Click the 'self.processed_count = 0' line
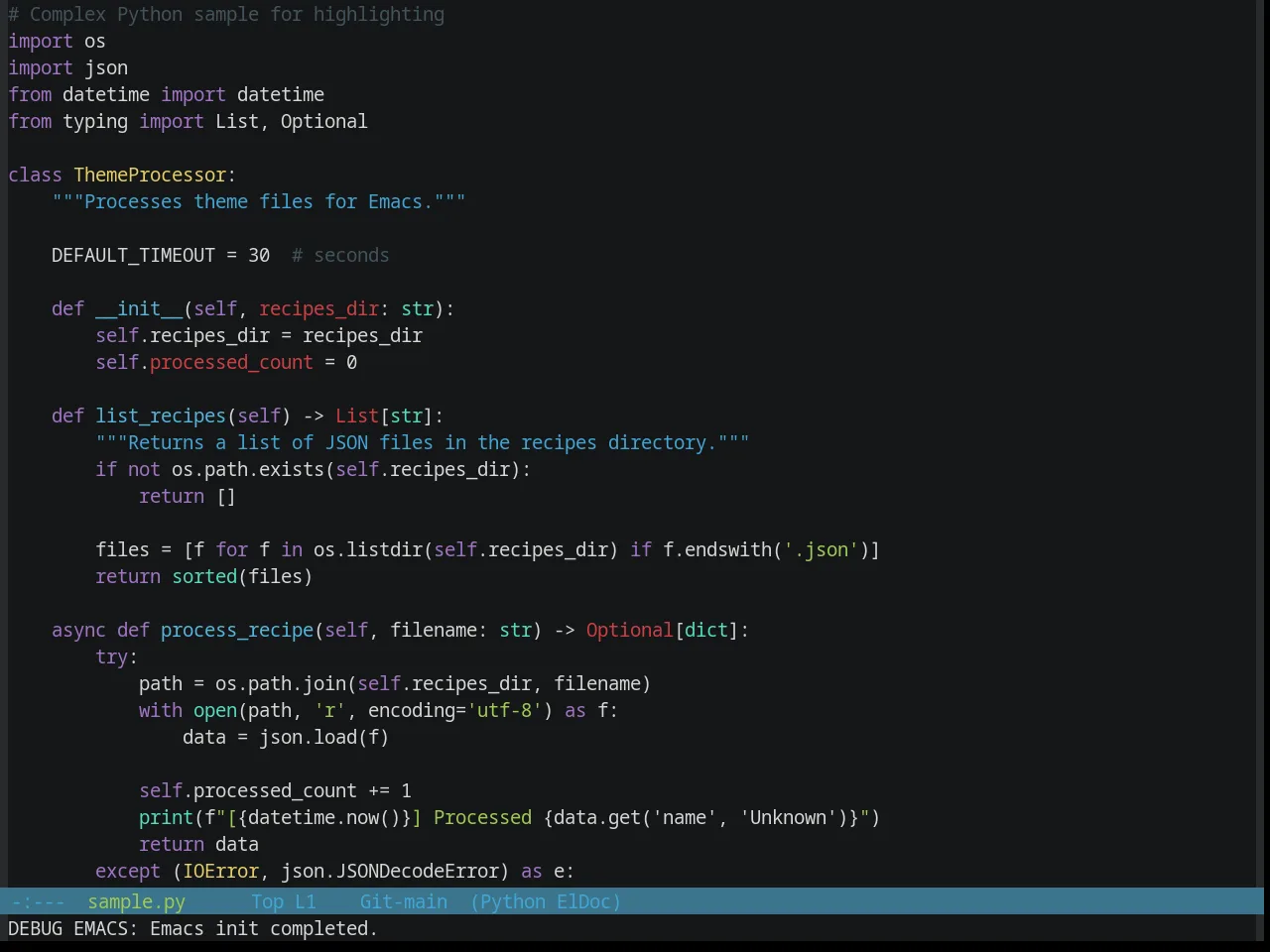 tap(226, 362)
